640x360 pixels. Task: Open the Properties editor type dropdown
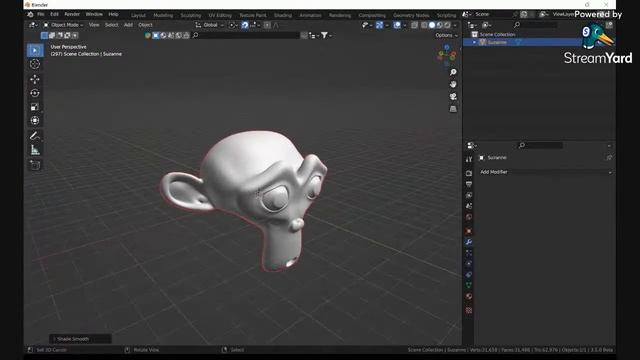(x=472, y=146)
